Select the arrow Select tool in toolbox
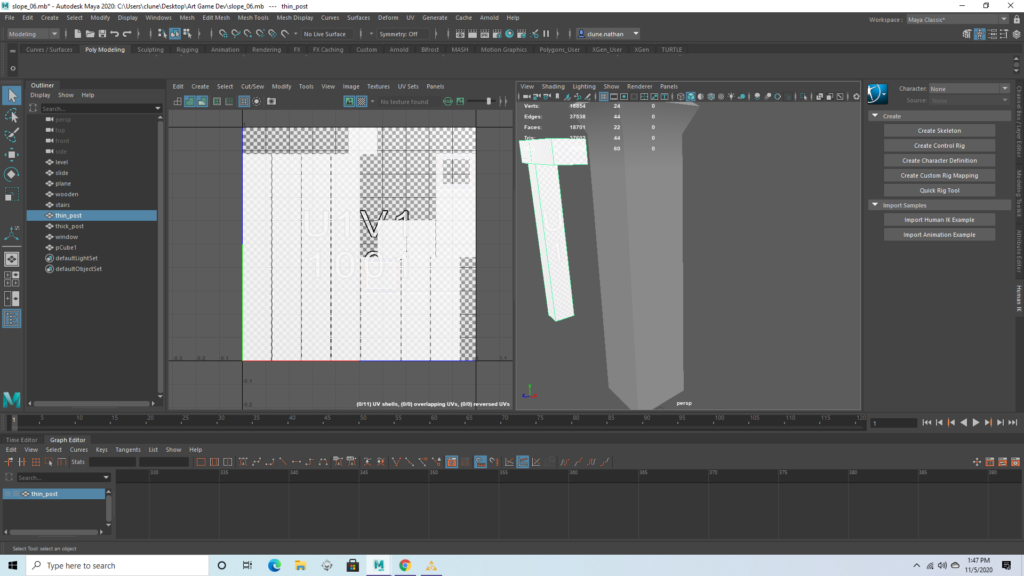Image resolution: width=1024 pixels, height=576 pixels. point(12,96)
